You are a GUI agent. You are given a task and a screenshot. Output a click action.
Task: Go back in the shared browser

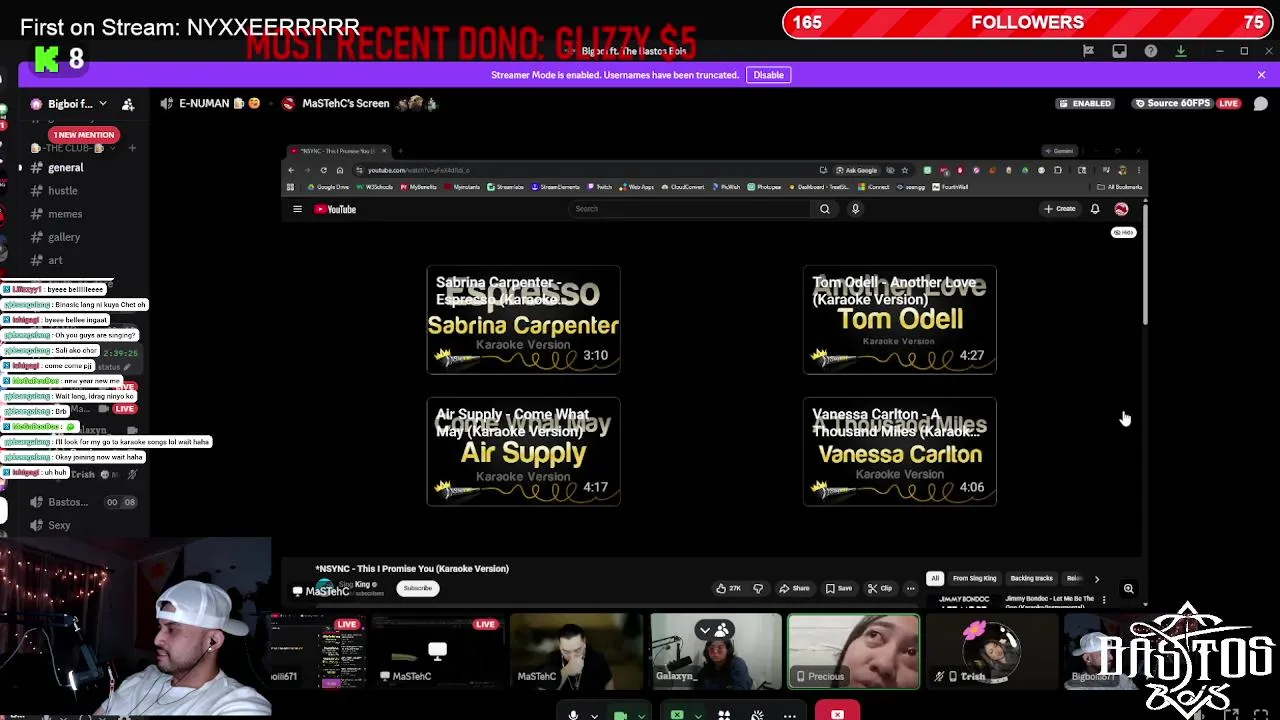pos(291,170)
